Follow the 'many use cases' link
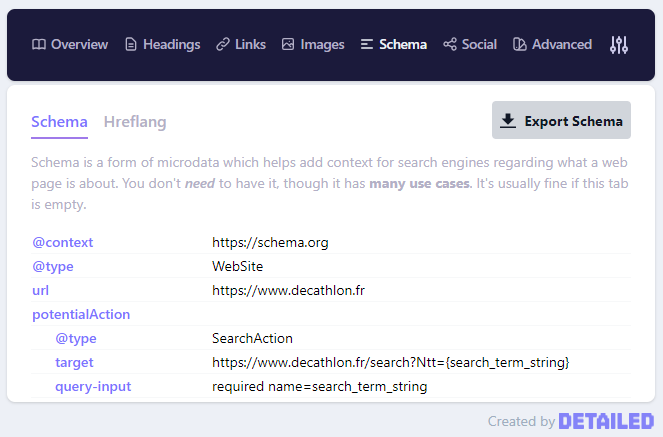This screenshot has width=663, height=437. point(419,184)
